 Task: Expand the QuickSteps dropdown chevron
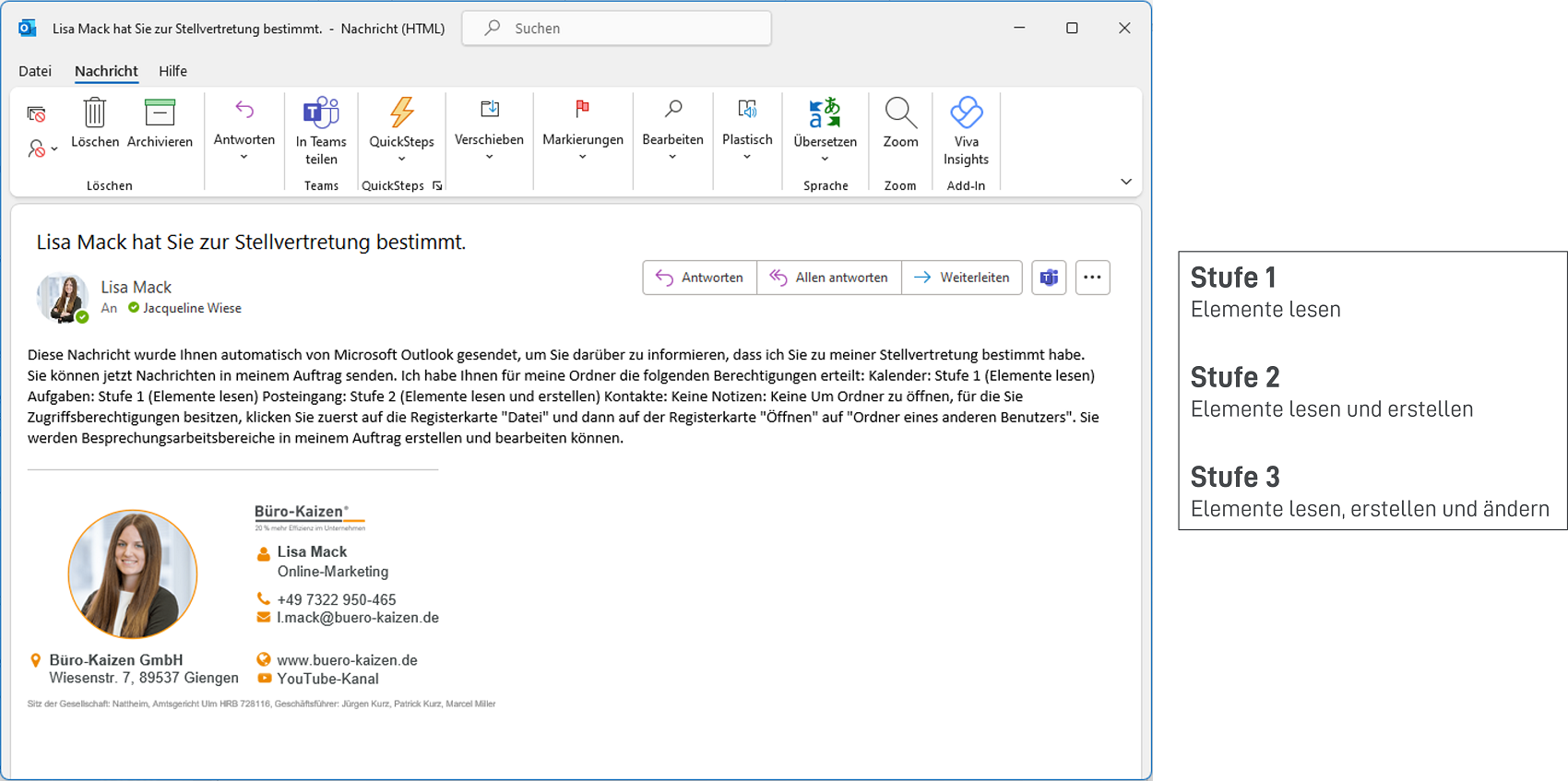[401, 160]
